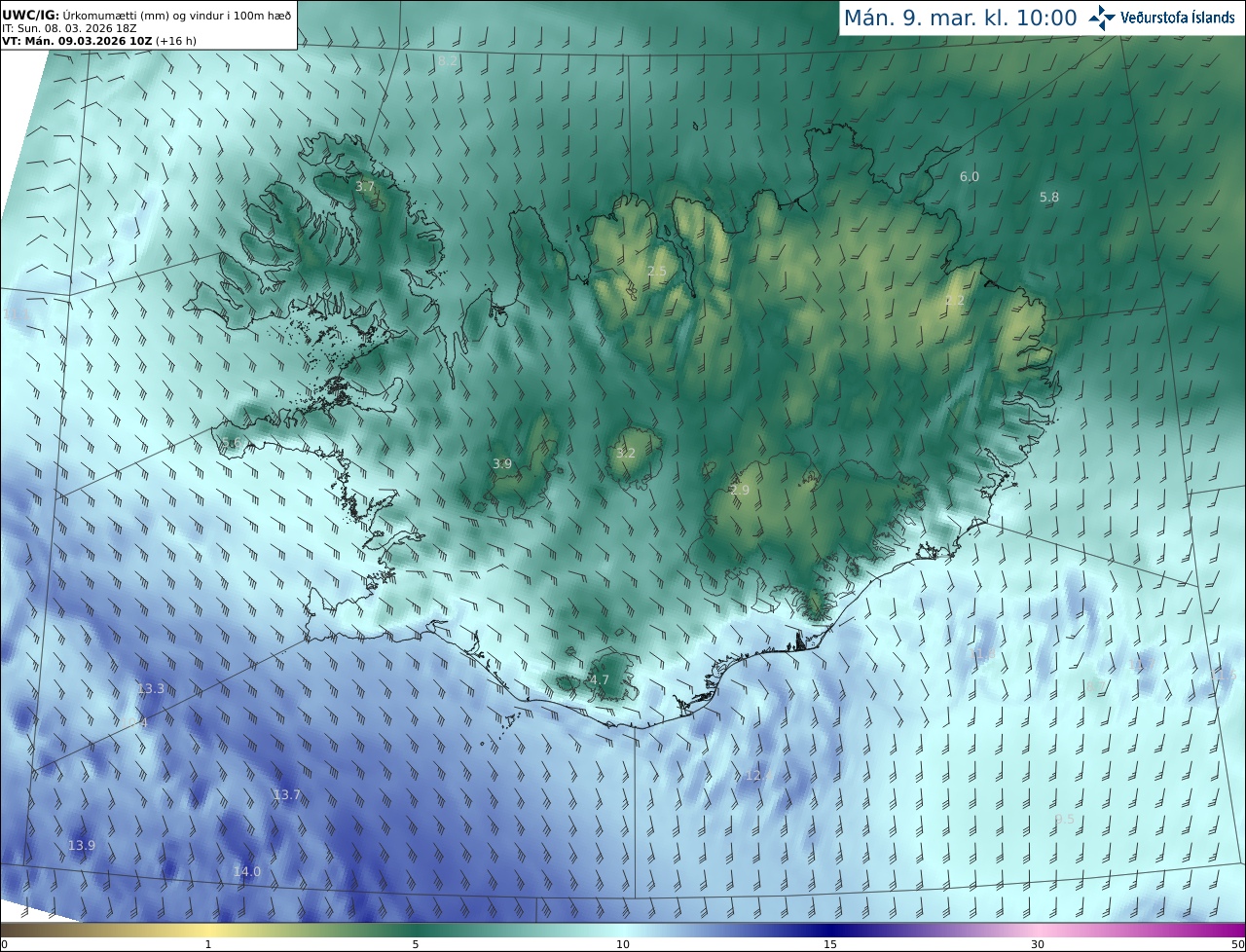Click the 50 tick on the color scale
1246x952 pixels.
1237,944
